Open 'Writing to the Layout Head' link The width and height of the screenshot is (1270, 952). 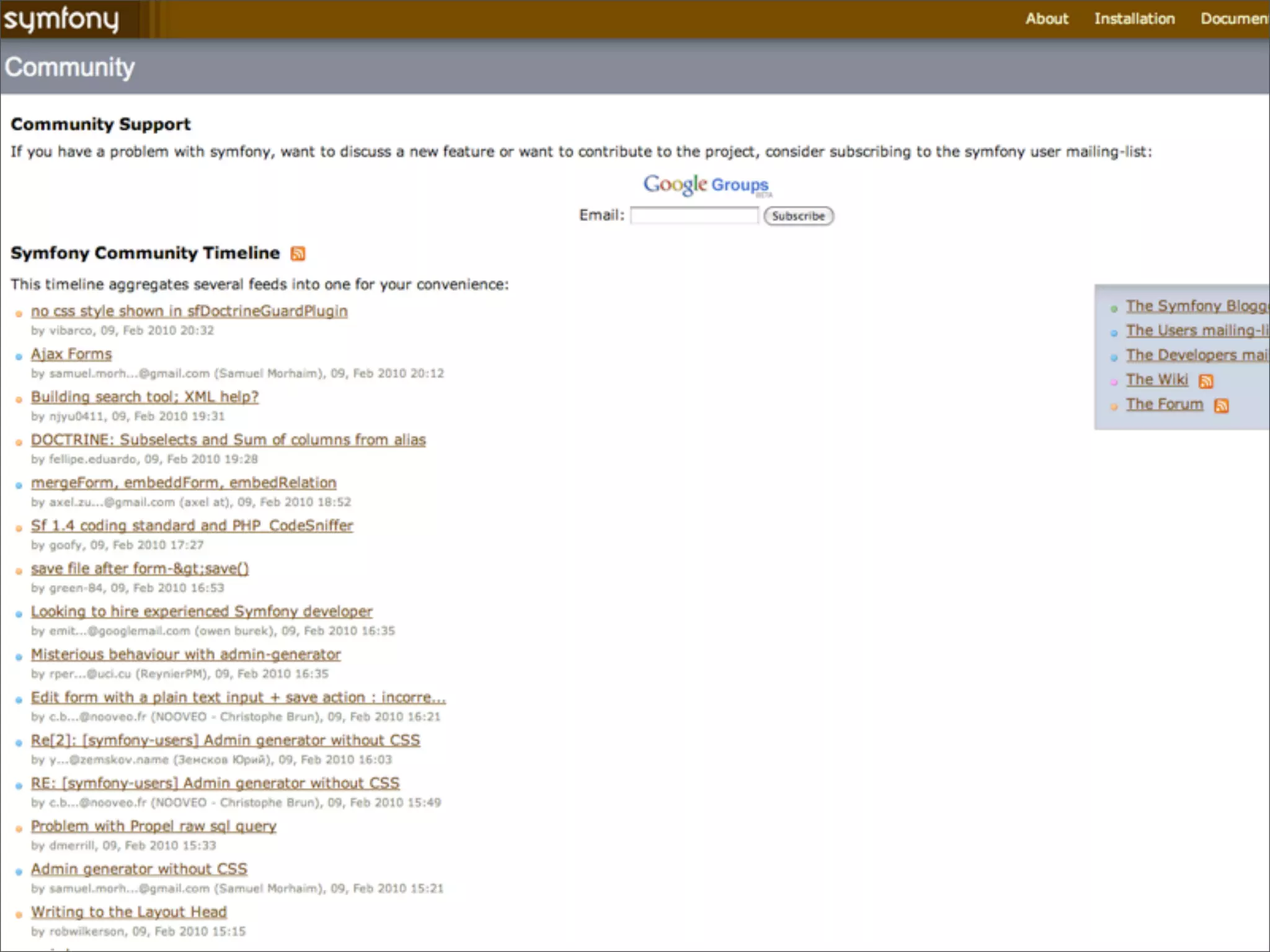(129, 912)
